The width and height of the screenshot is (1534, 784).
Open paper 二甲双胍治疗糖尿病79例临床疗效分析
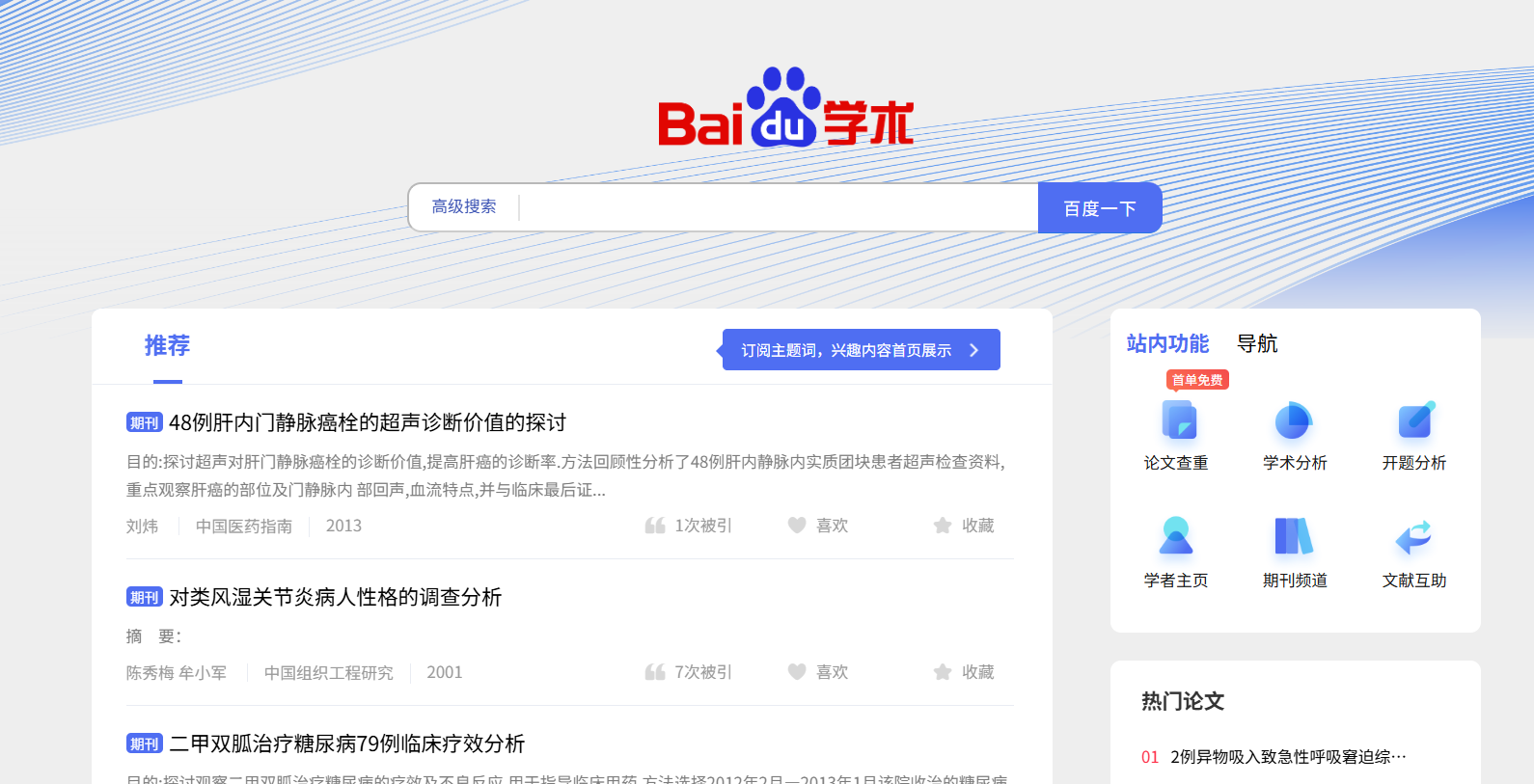347,743
